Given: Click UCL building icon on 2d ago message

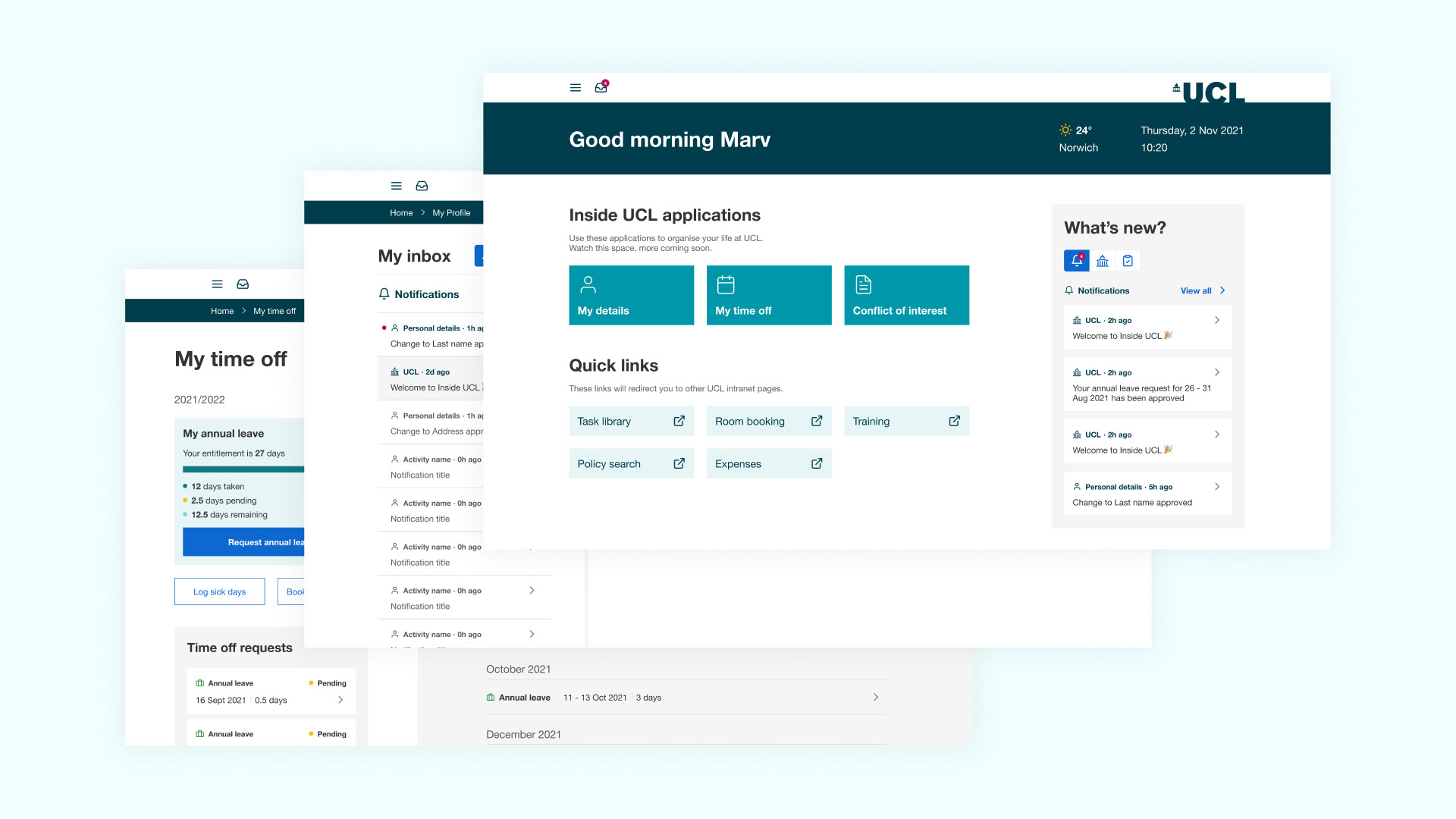Looking at the screenshot, I should pos(394,372).
